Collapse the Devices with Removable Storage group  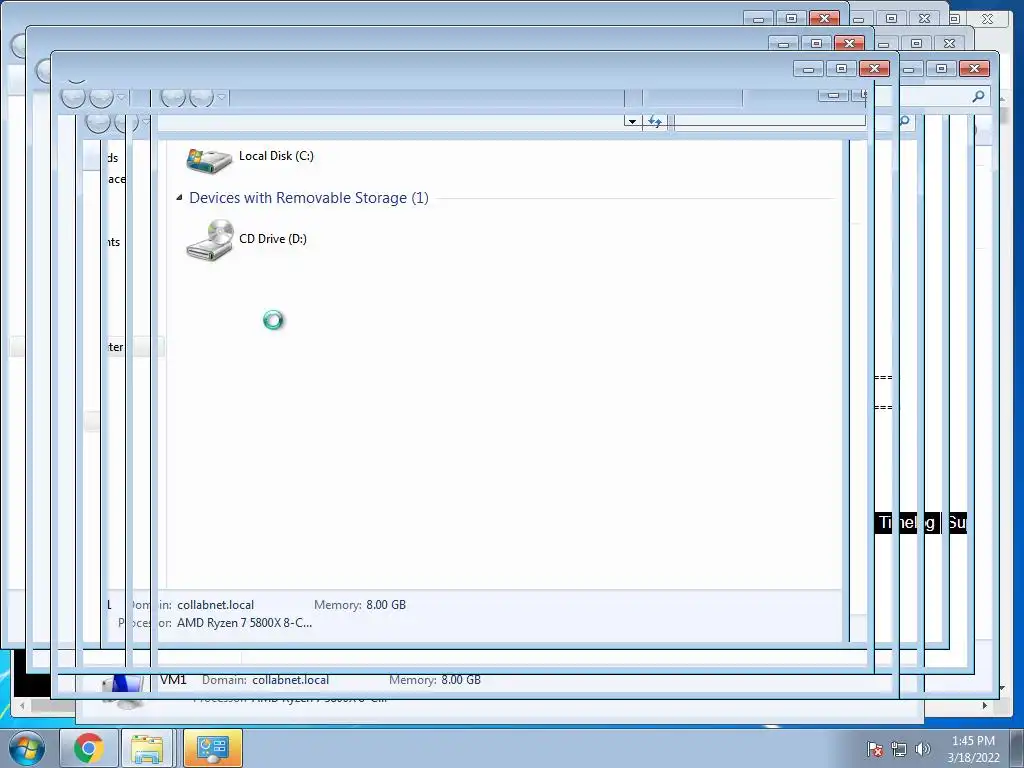179,197
